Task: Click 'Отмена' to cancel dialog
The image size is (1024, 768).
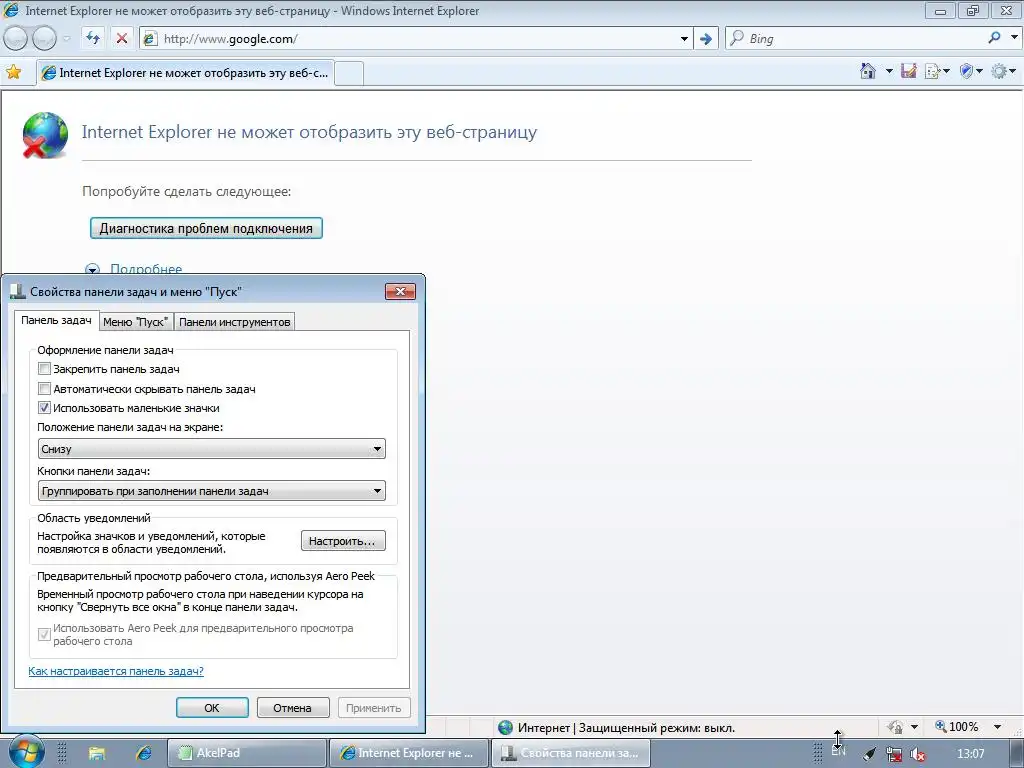Action: point(292,708)
